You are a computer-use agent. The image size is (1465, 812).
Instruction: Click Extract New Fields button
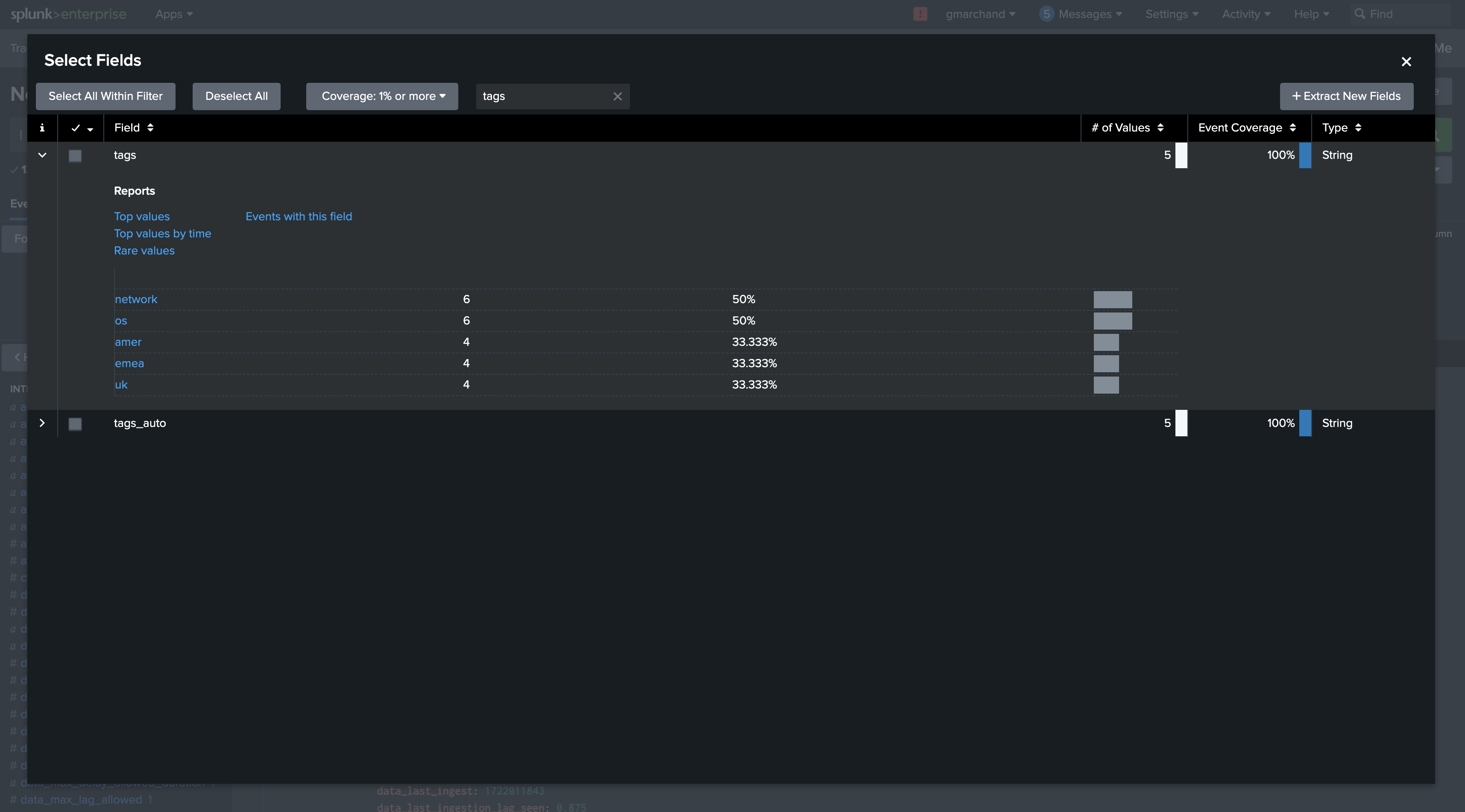[1346, 96]
